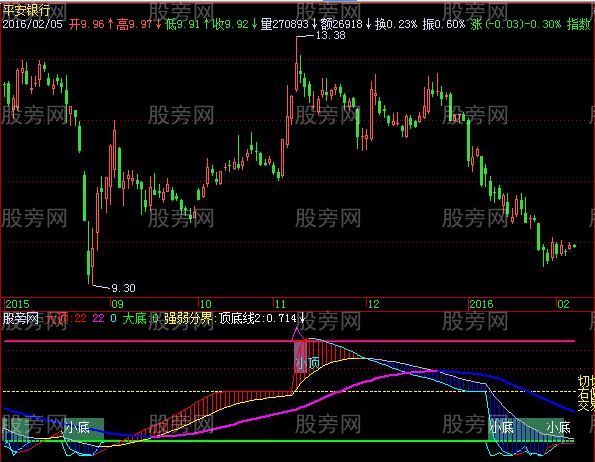Select the 12 month marker on timeline

(373, 304)
